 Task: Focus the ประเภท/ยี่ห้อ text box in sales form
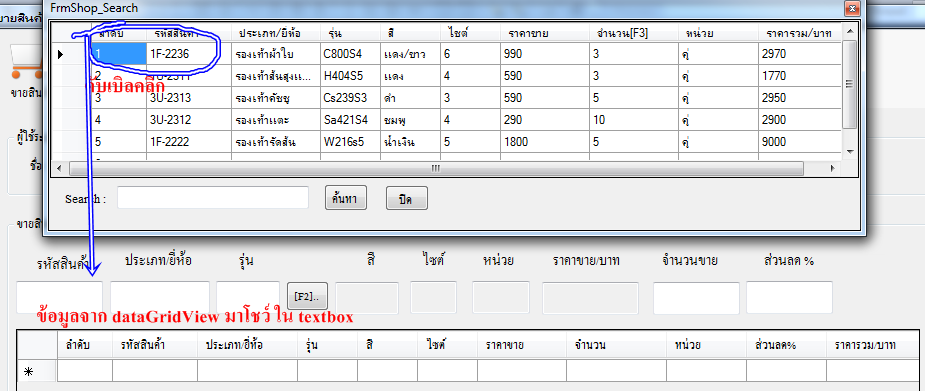pyautogui.click(x=160, y=297)
